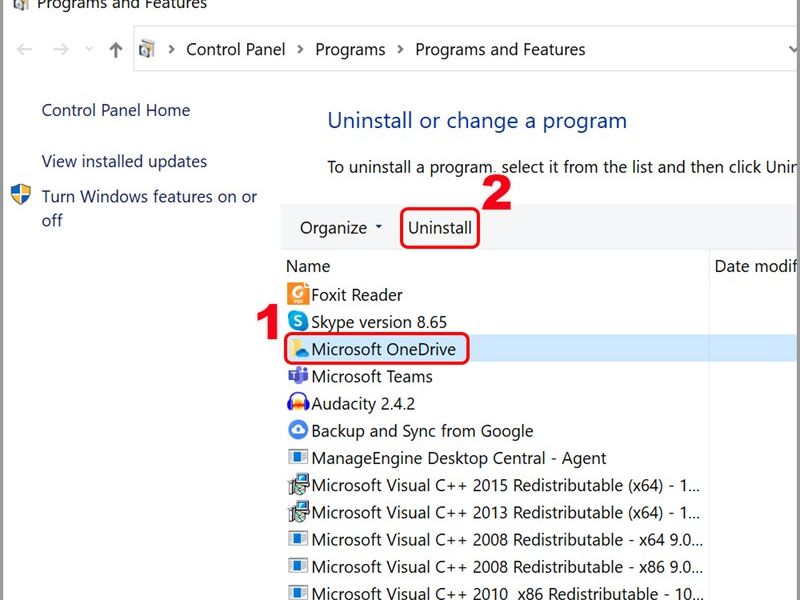Select the Microsoft OneDrive entry
This screenshot has height=600, width=800.
383,349
